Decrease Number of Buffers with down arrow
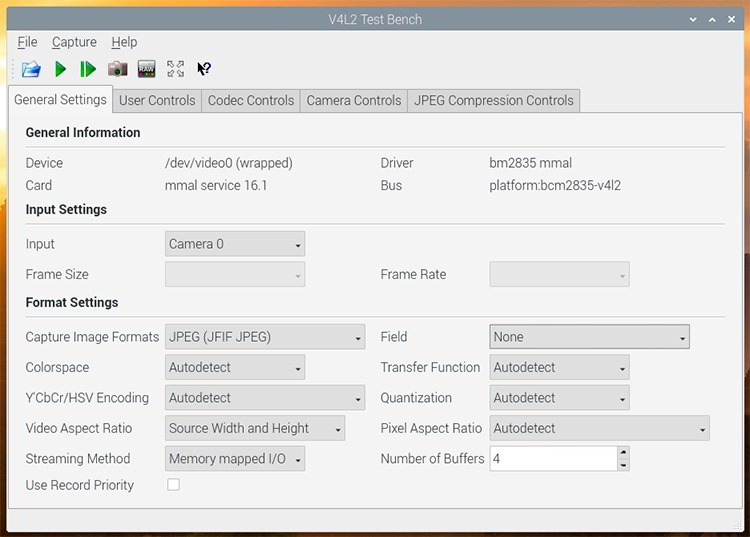The image size is (750, 537). tap(623, 465)
